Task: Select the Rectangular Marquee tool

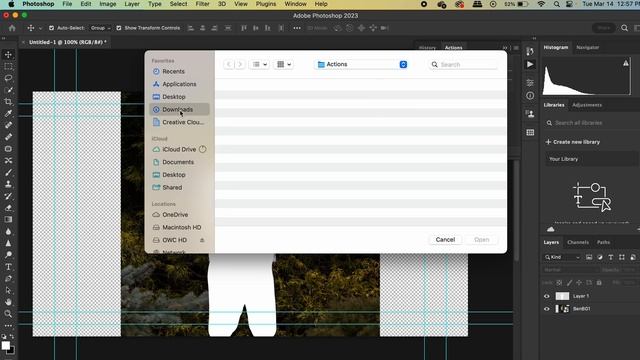Action: click(x=8, y=66)
